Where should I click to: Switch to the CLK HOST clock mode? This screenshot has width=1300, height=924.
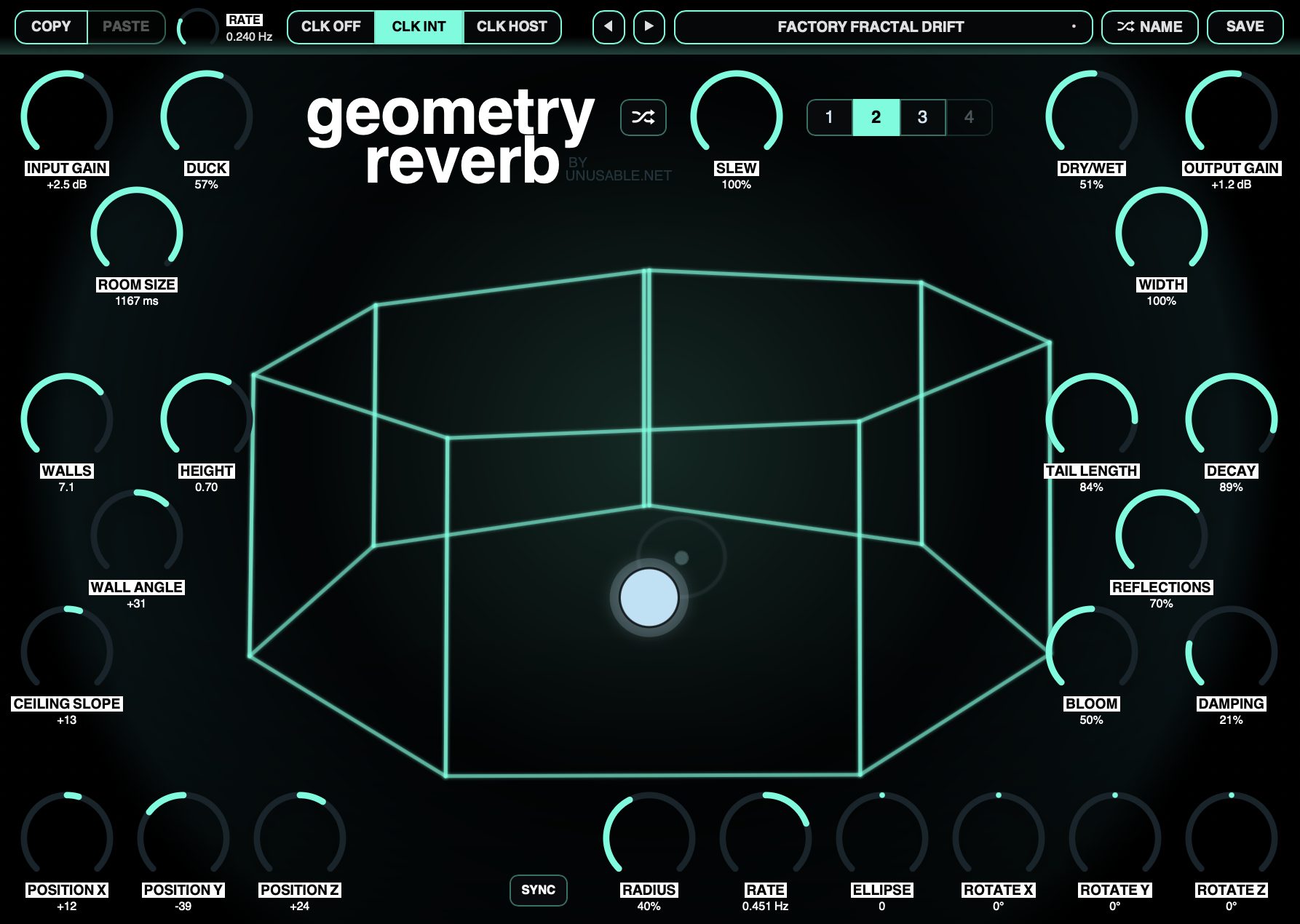pyautogui.click(x=512, y=27)
